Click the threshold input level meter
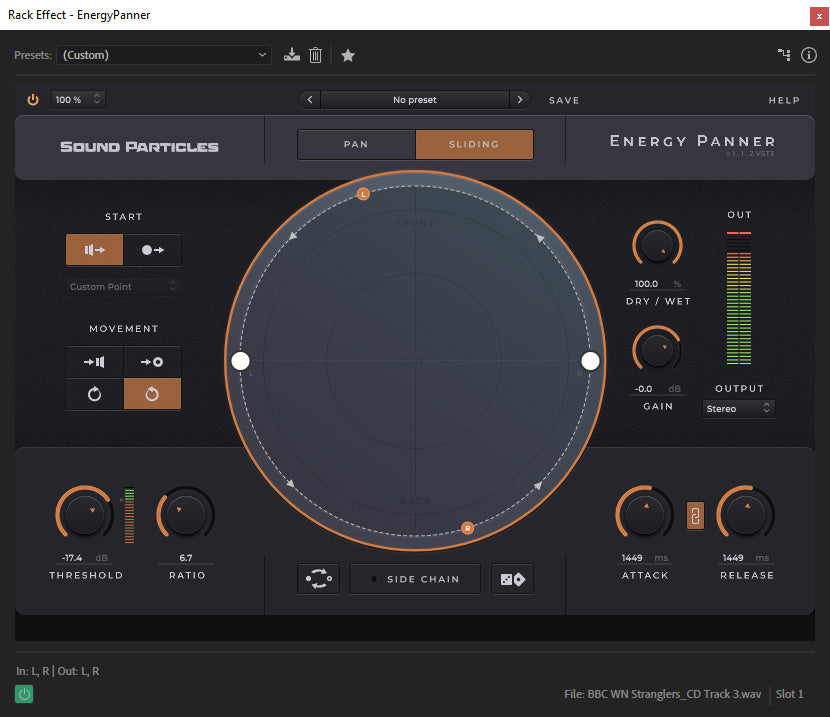 (129, 515)
